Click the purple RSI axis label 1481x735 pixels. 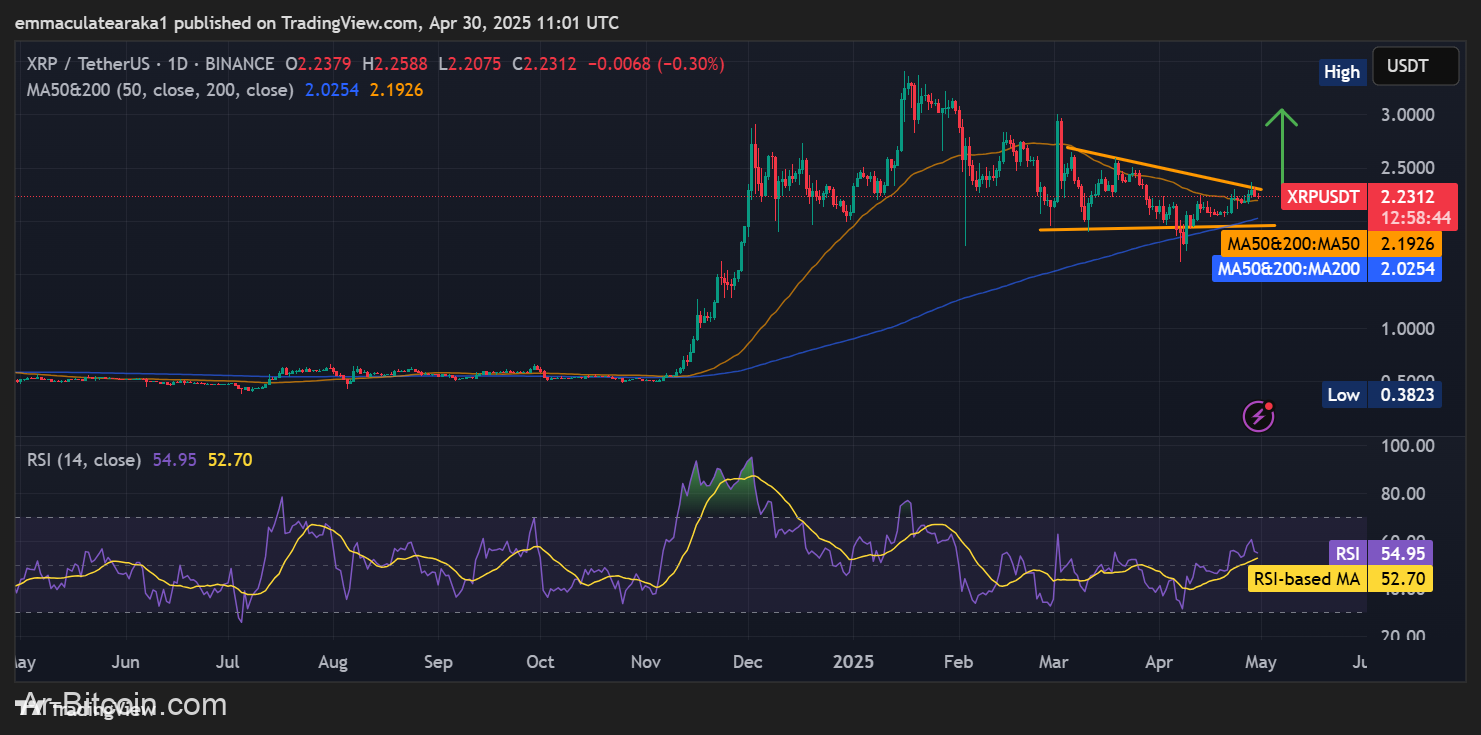click(x=1346, y=553)
